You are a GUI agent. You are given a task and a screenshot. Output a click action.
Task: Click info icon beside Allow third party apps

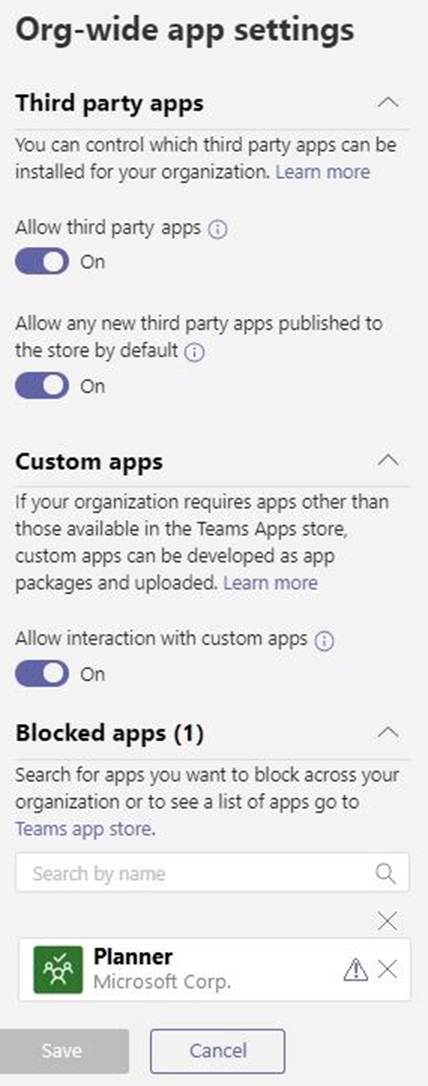[217, 229]
